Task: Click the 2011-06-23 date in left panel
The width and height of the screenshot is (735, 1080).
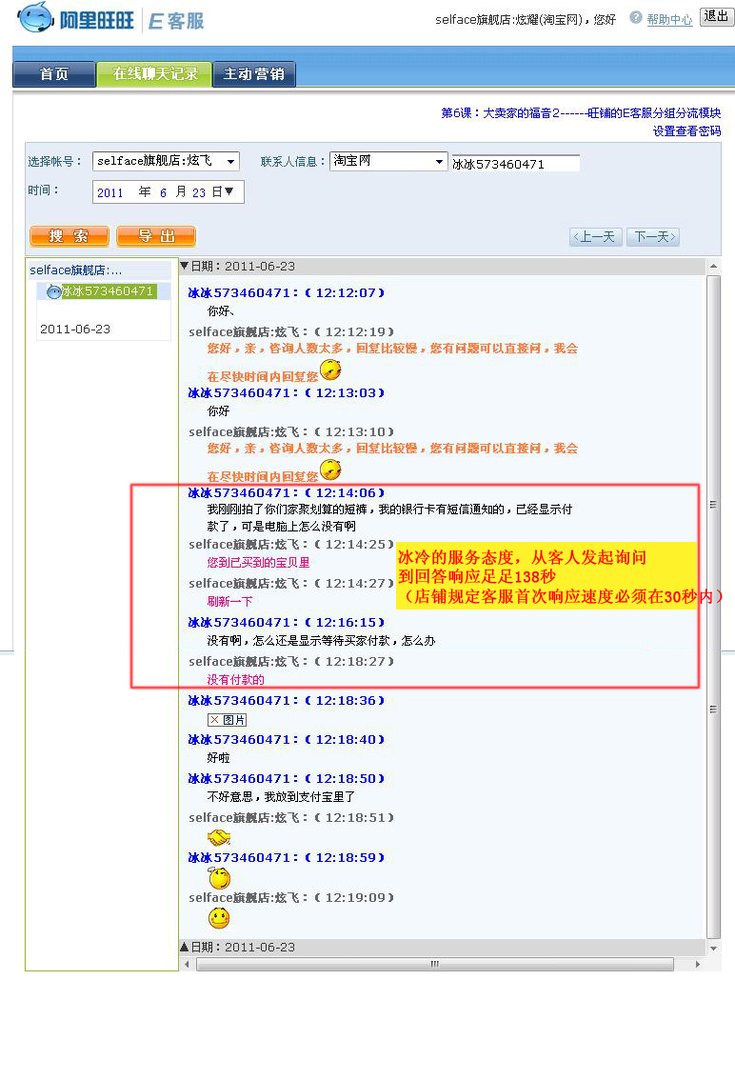Action: (75, 329)
